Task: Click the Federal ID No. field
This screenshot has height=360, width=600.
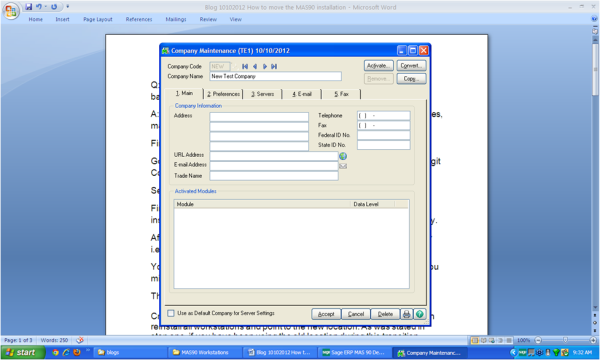Action: tap(383, 135)
